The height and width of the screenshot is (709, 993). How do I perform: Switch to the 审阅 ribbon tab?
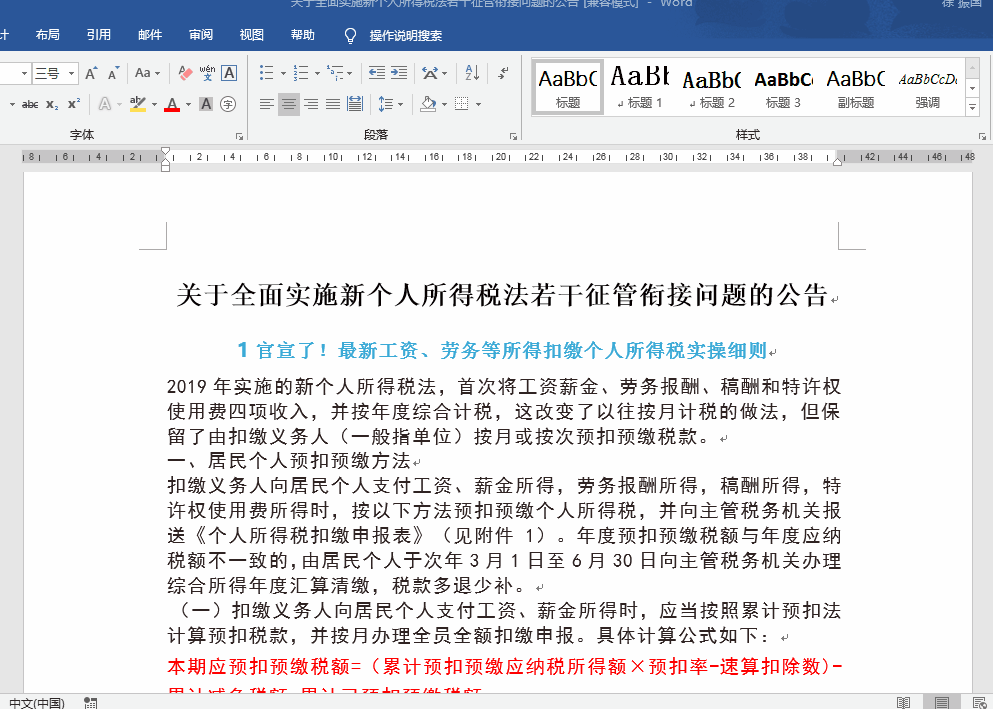tap(199, 34)
